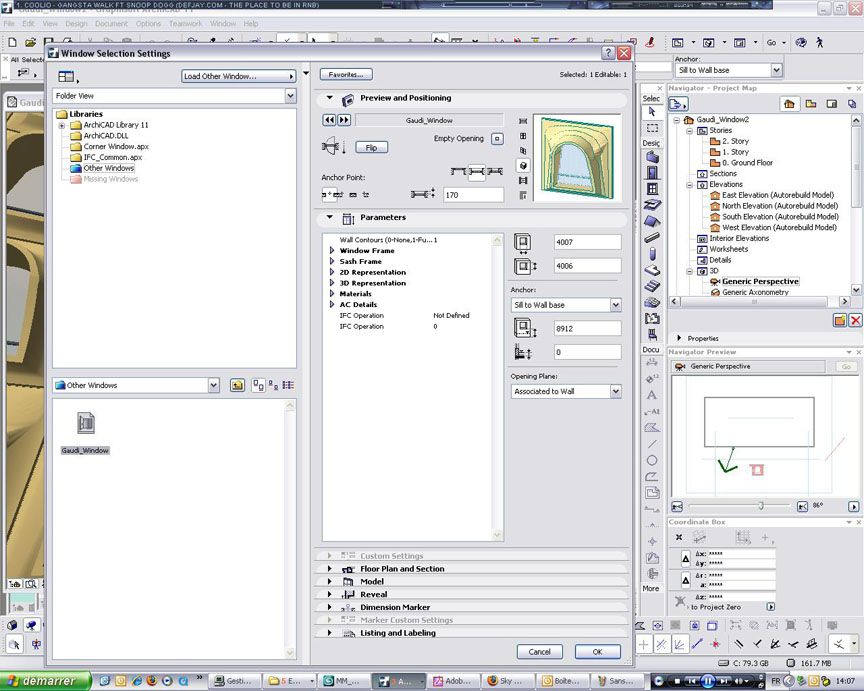This screenshot has width=864, height=691.
Task: Open the Teamwork menu
Action: (x=185, y=23)
